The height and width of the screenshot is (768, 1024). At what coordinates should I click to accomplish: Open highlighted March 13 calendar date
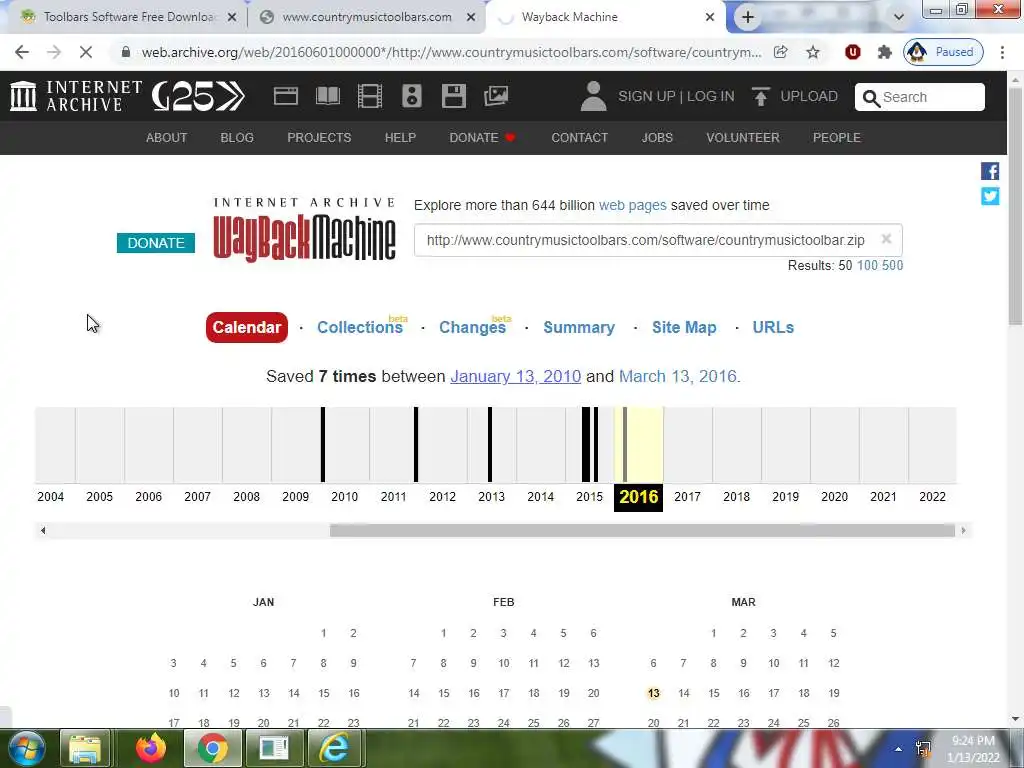click(x=653, y=693)
